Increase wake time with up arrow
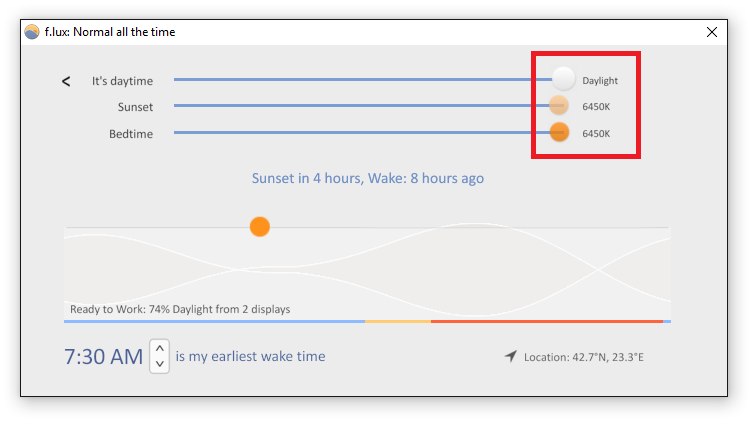The image size is (753, 425). pos(159,348)
